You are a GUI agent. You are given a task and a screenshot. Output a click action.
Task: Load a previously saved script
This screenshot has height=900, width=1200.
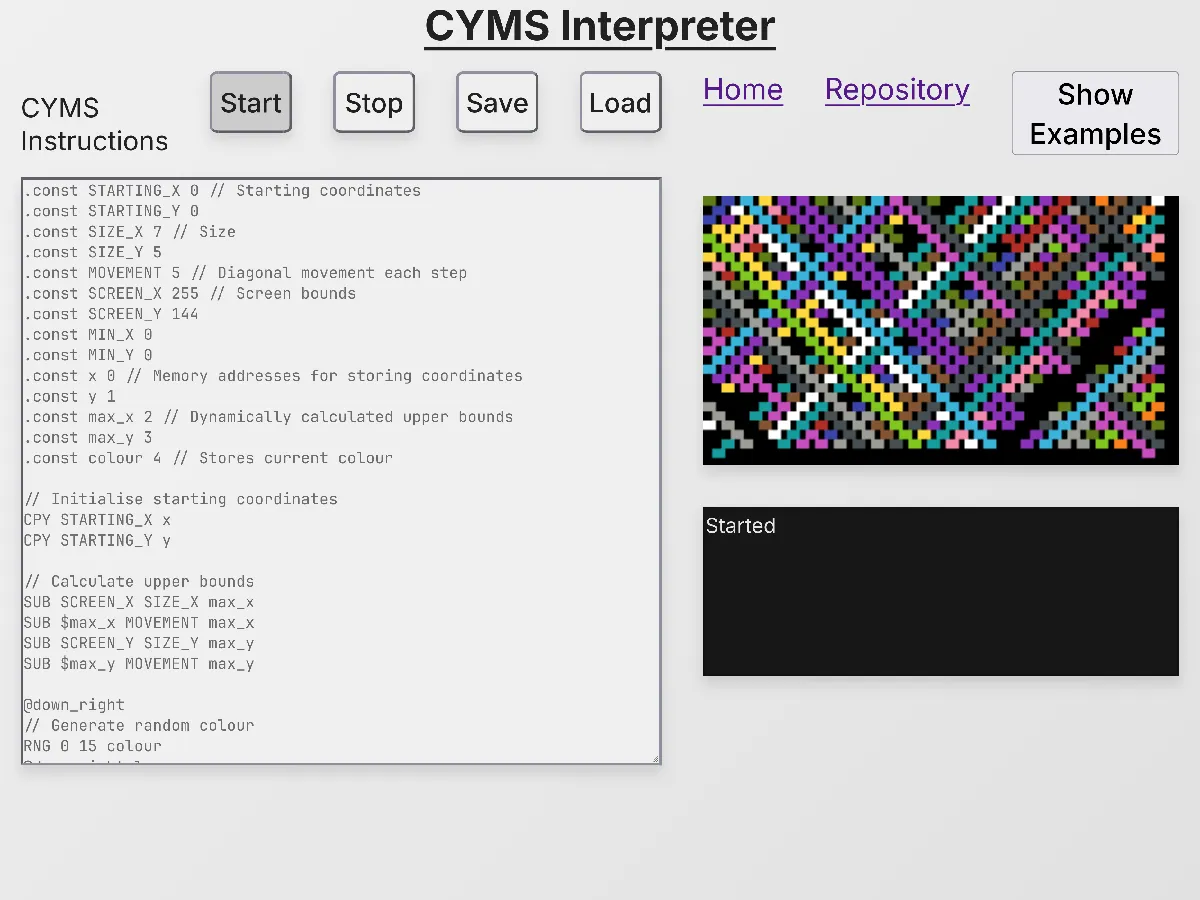[620, 102]
